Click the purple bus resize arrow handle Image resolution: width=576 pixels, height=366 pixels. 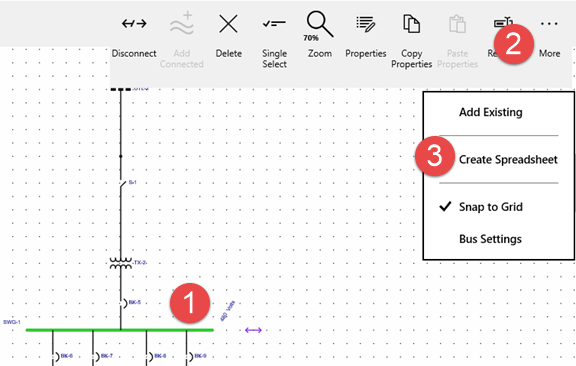tap(253, 330)
